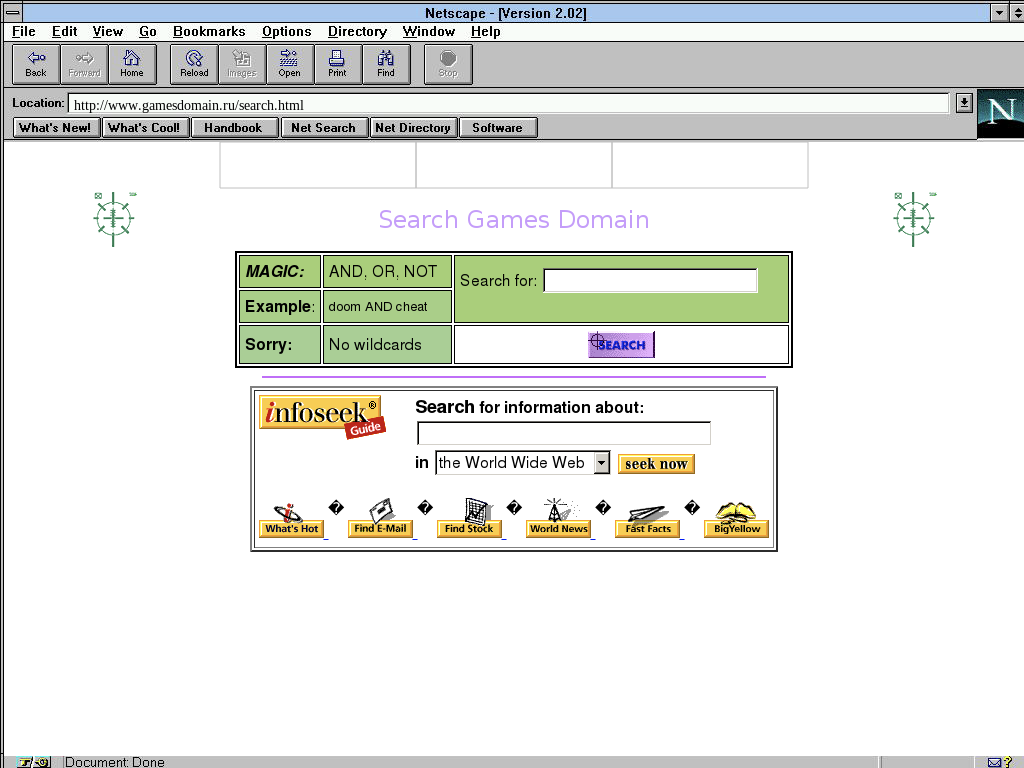
Task: Open the window control menu box
Action: (x=13, y=13)
